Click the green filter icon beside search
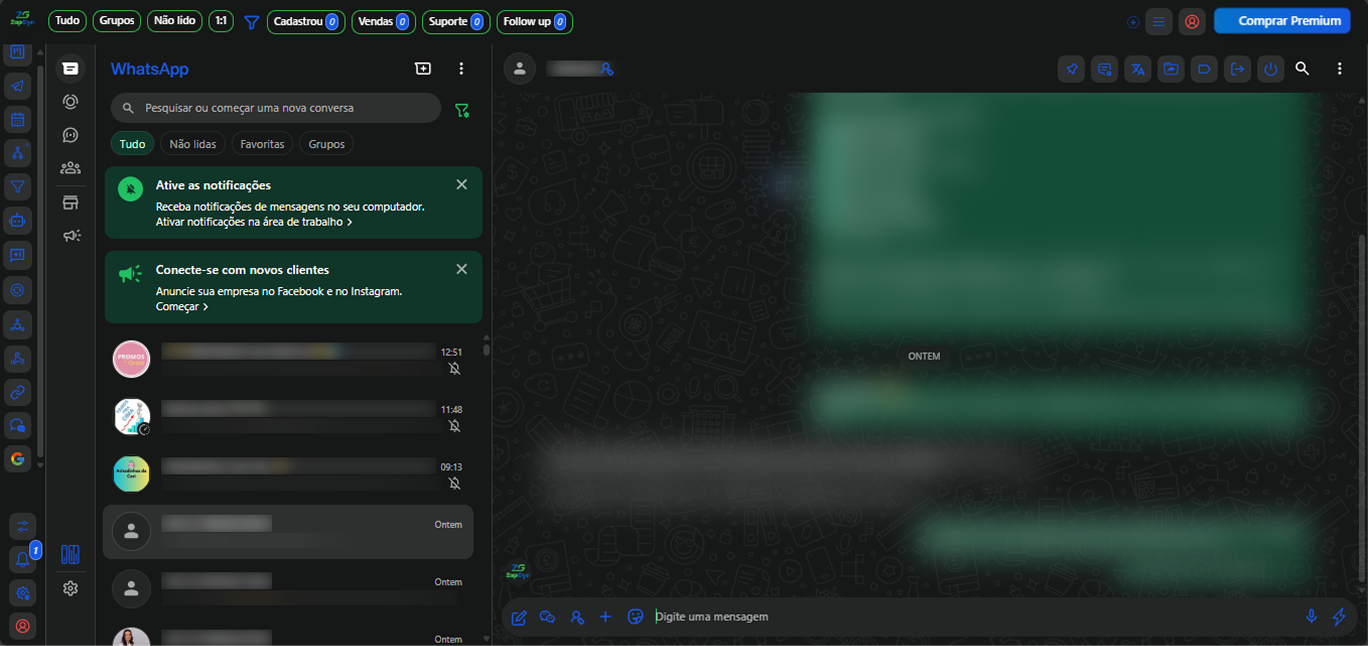The image size is (1368, 646). pos(461,110)
